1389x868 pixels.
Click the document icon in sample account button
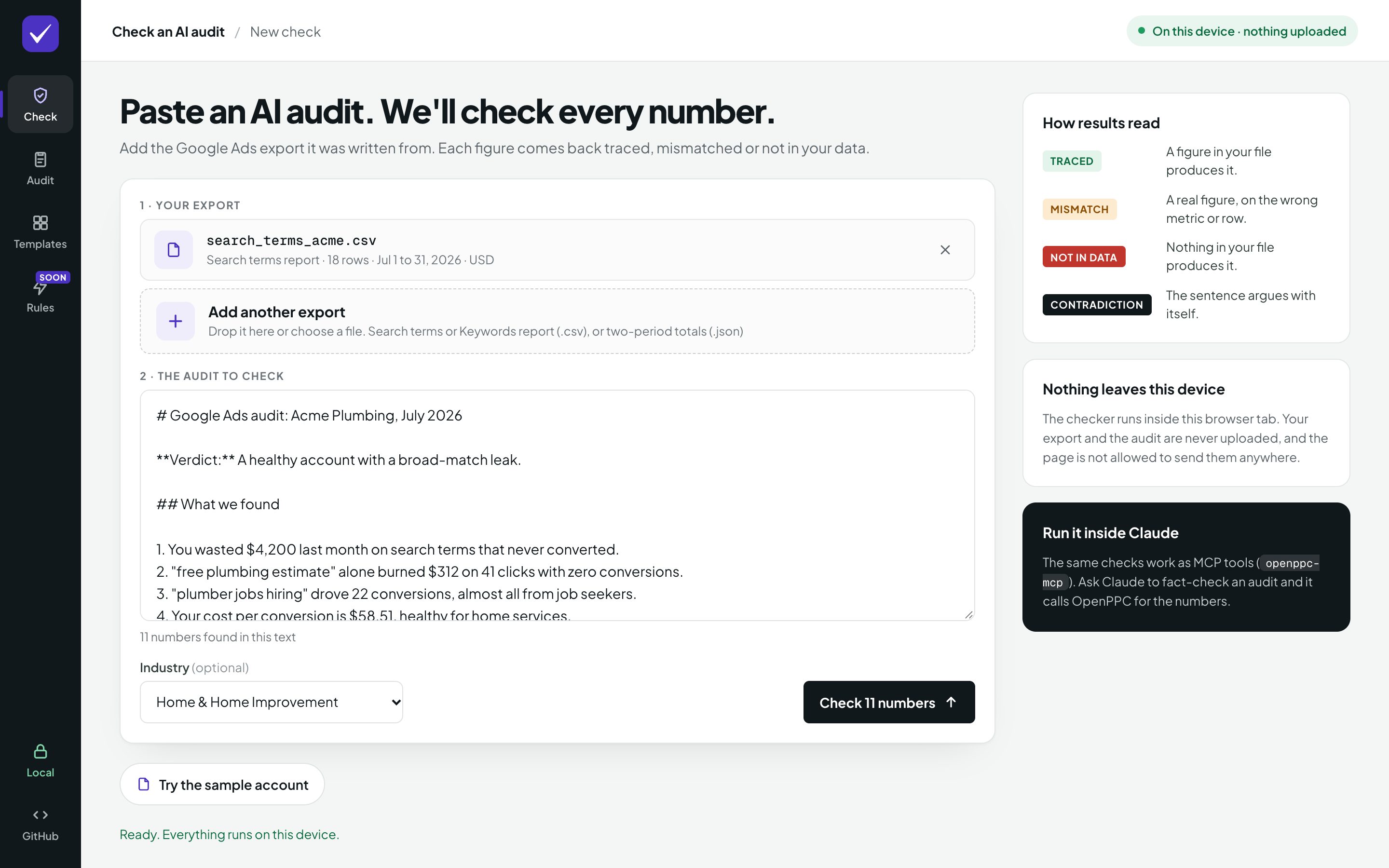click(144, 784)
